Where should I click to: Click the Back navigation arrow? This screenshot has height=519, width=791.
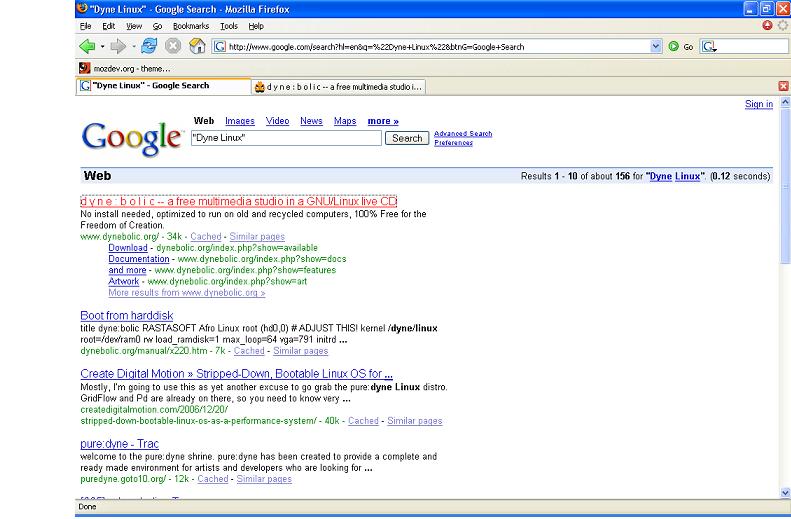point(87,46)
